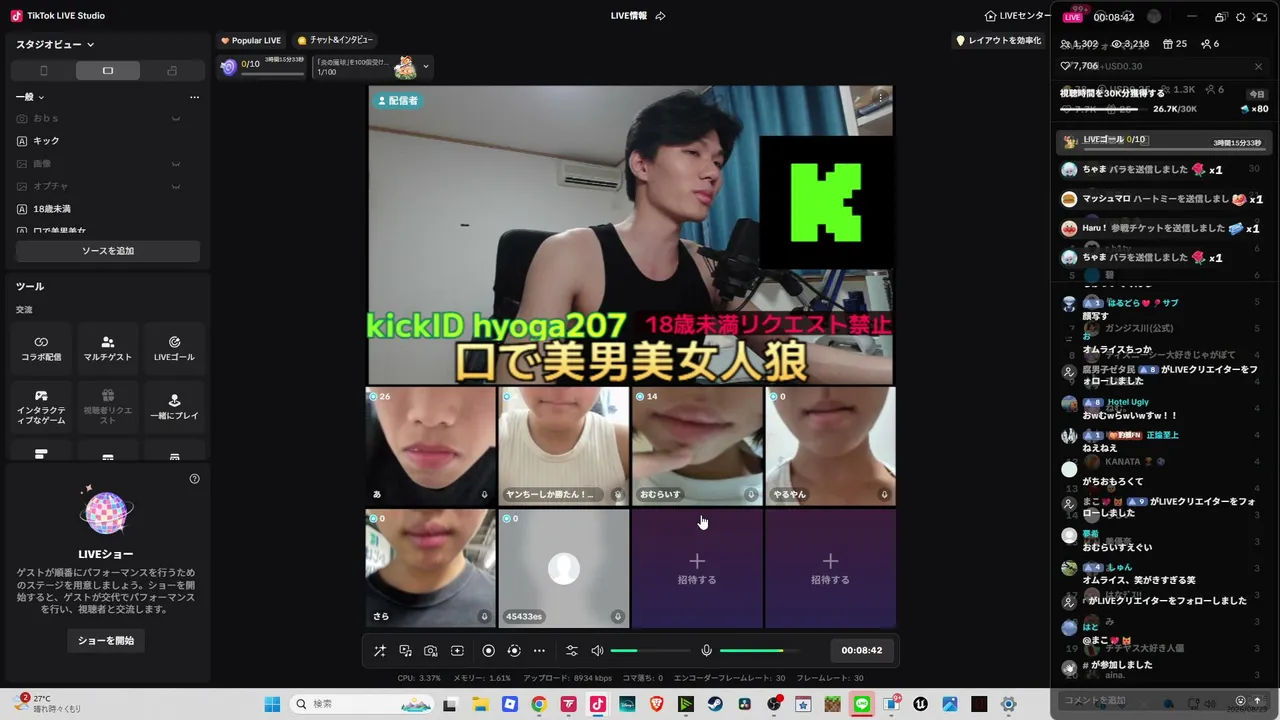Click the ソースを追加 button
Screen dimensions: 1280x720
tap(108, 251)
